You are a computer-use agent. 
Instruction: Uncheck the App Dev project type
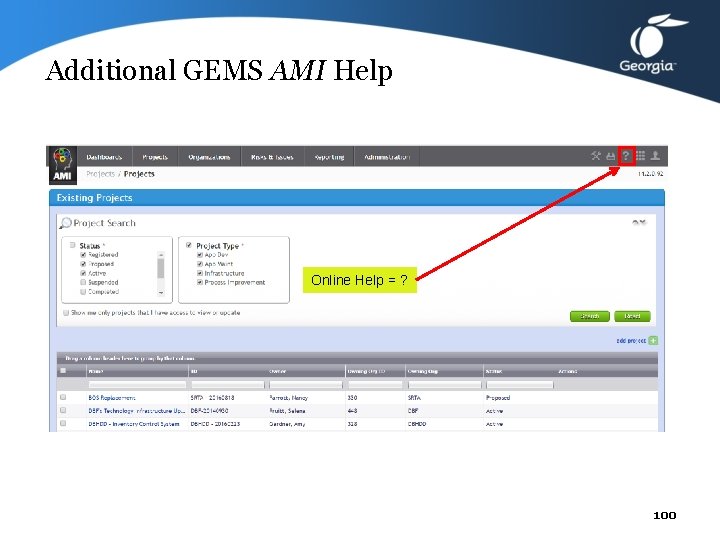(x=200, y=255)
